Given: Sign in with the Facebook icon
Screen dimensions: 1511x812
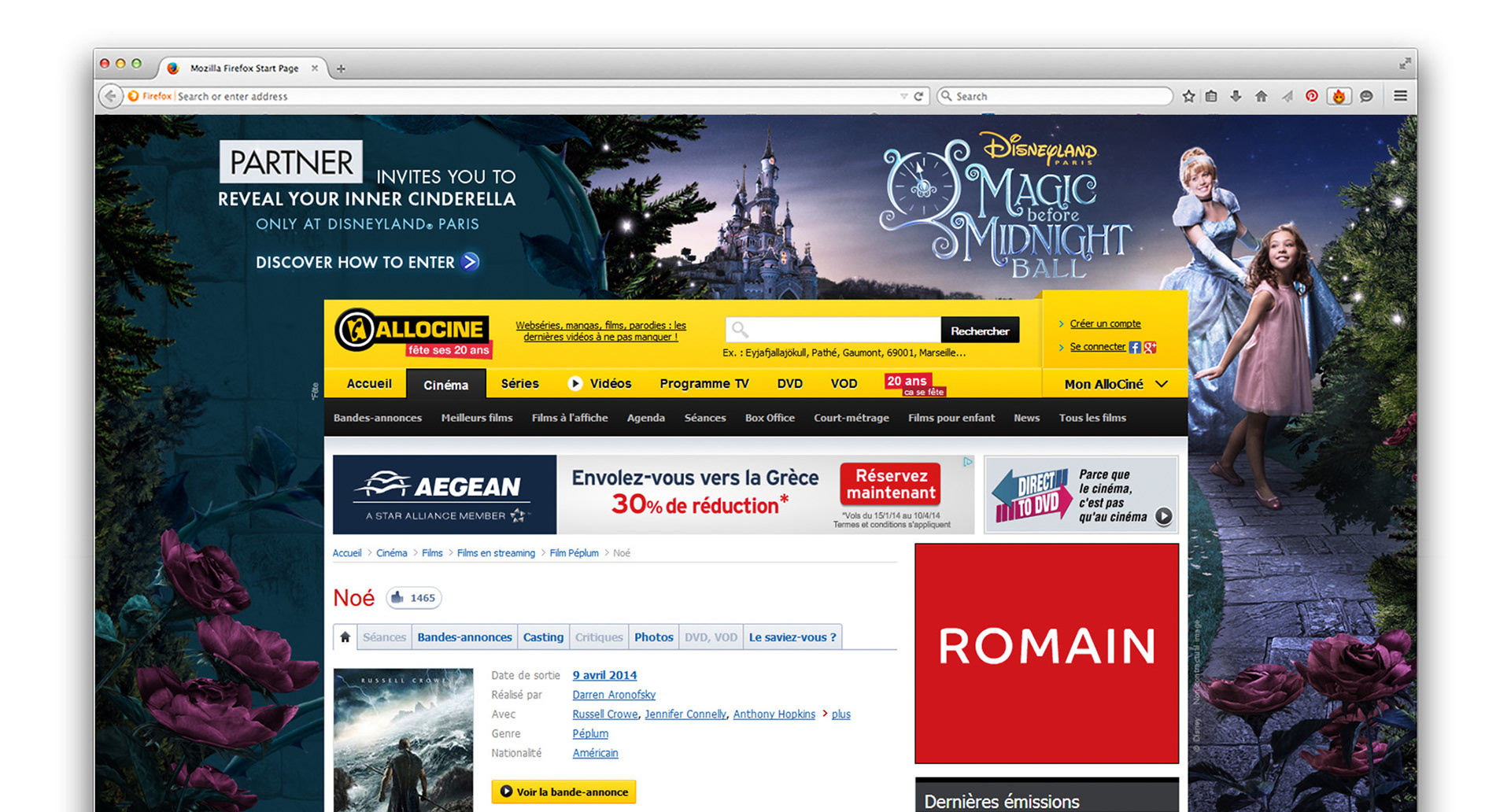Looking at the screenshot, I should click(x=1134, y=347).
